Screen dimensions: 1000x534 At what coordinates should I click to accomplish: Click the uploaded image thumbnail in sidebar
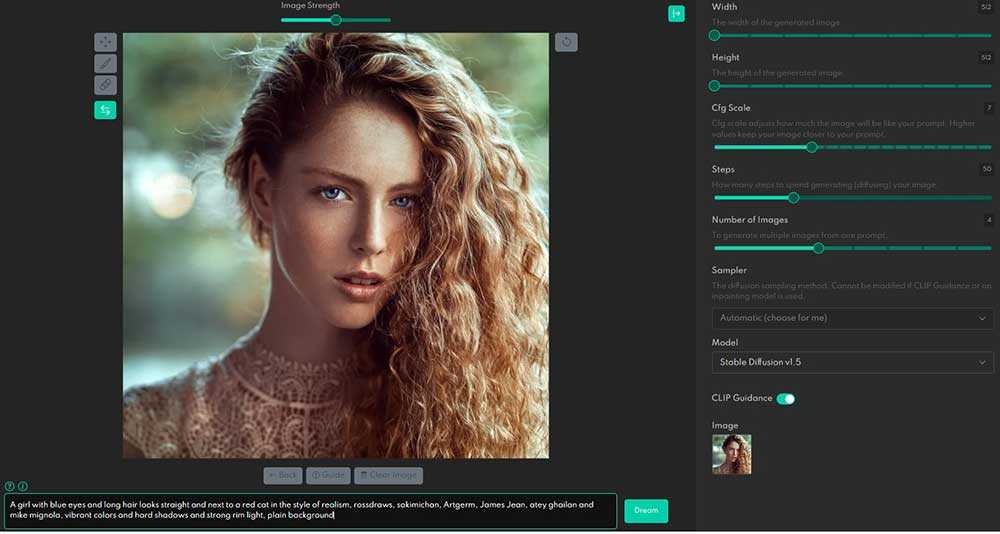[x=731, y=454]
